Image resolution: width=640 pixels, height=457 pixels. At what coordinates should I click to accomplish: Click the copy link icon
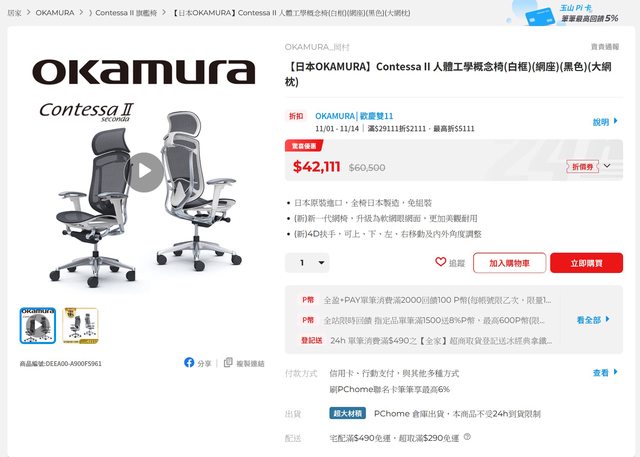coord(228,362)
